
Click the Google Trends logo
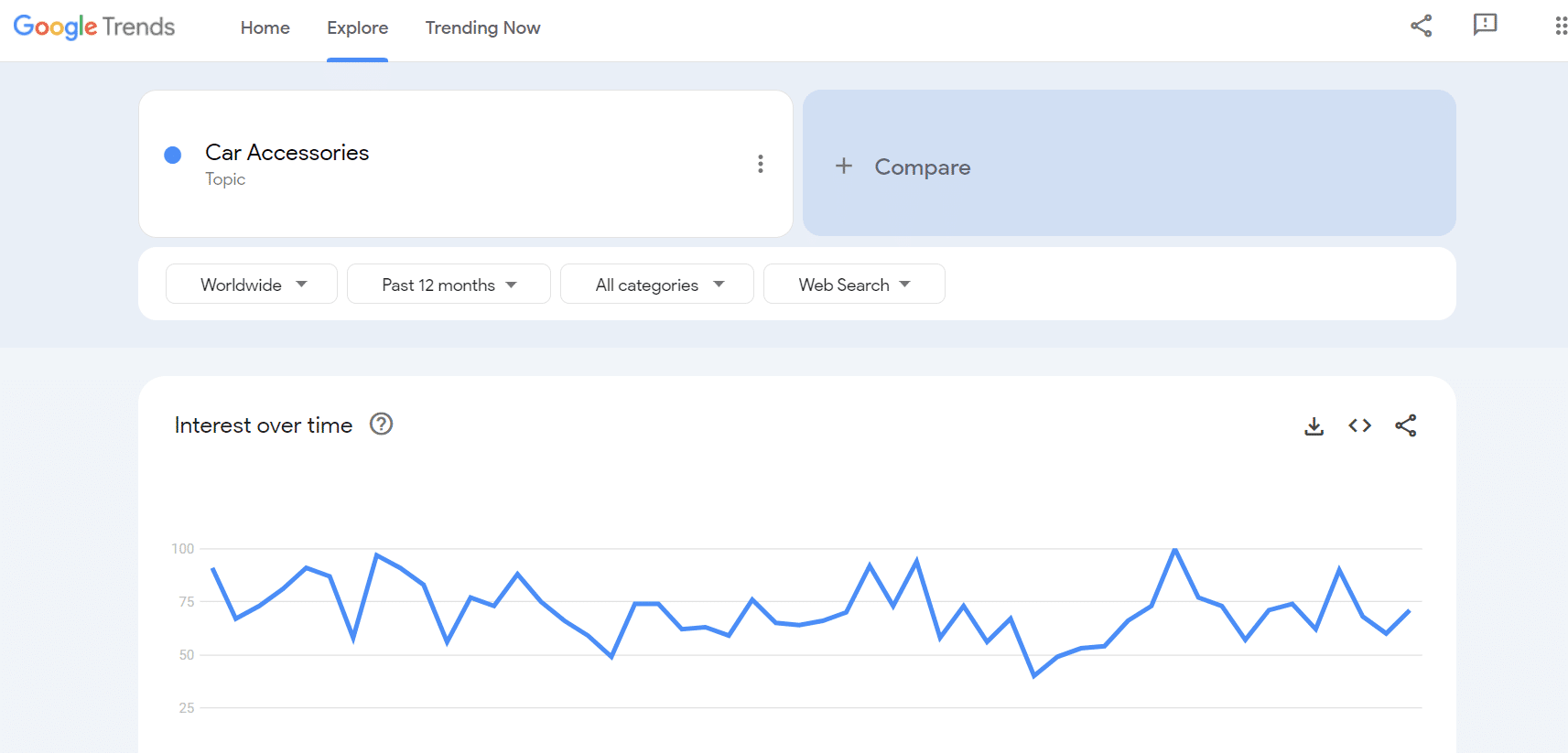pyautogui.click(x=94, y=27)
